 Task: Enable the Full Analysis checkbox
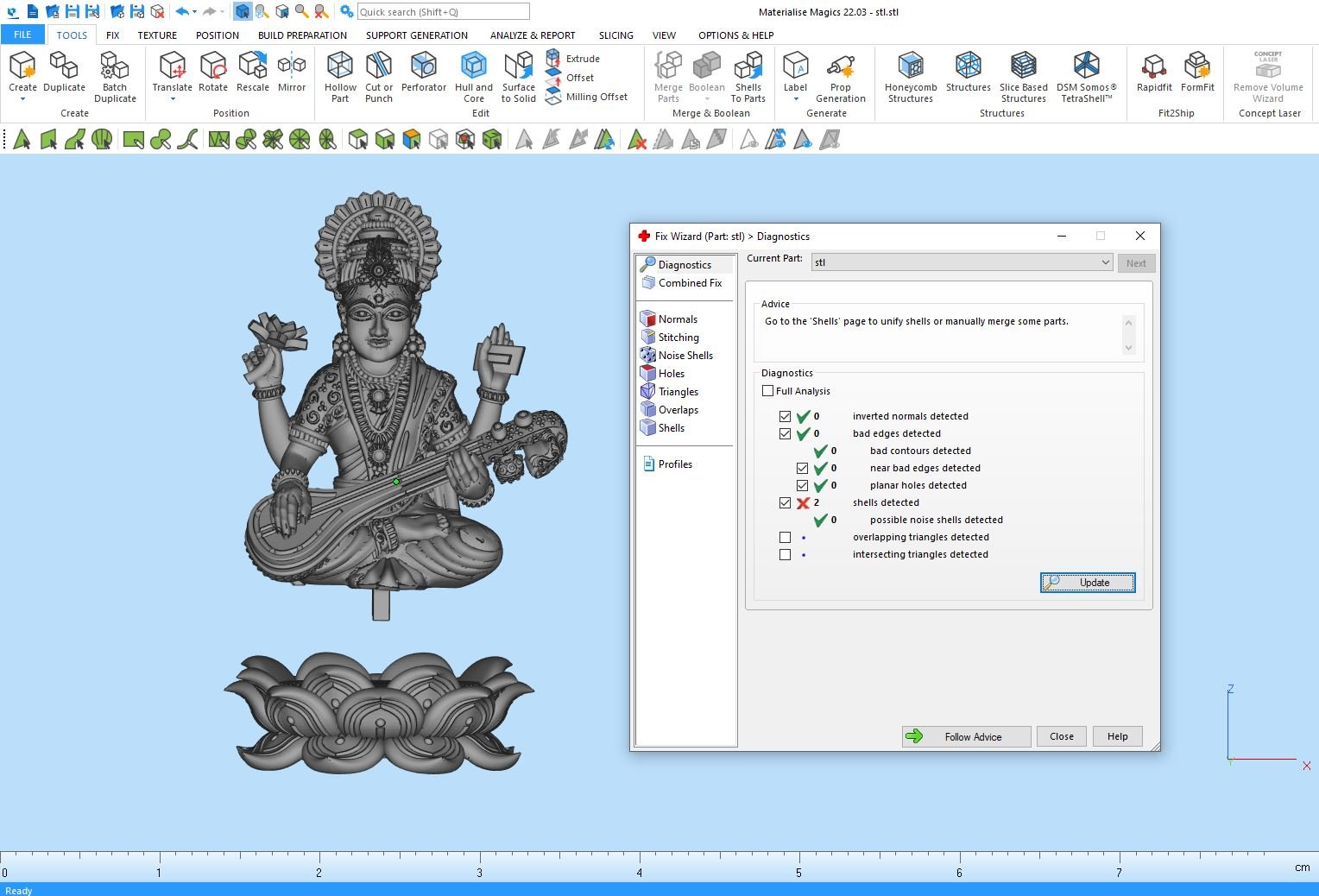[x=768, y=391]
